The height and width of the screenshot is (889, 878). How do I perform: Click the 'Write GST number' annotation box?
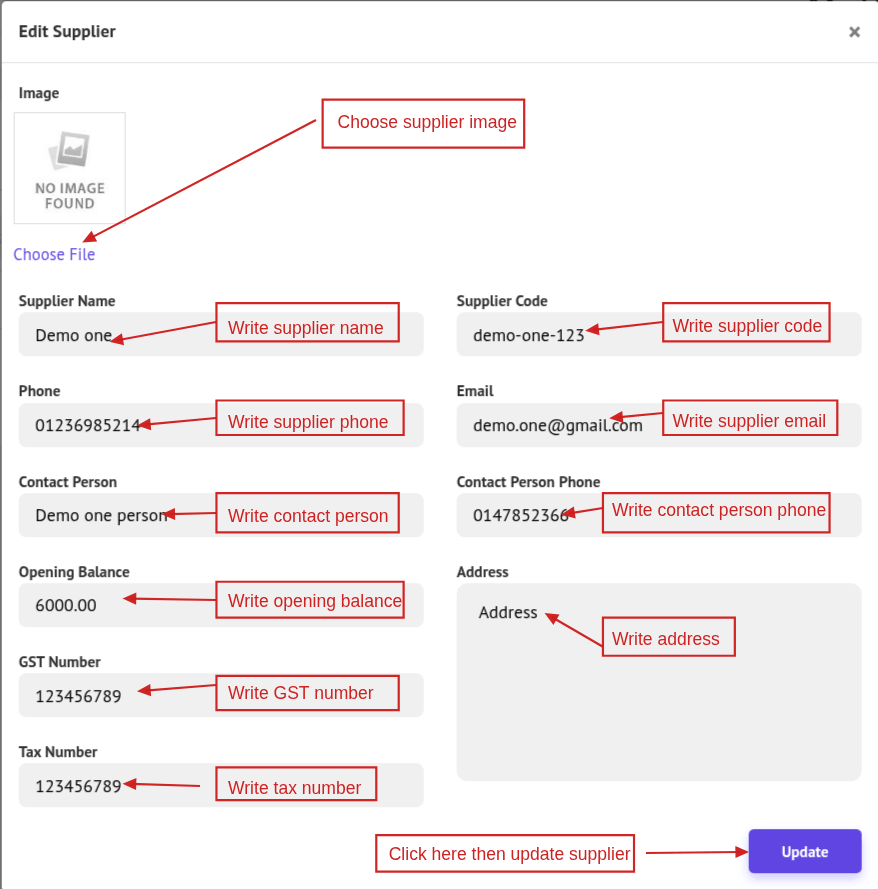(307, 693)
